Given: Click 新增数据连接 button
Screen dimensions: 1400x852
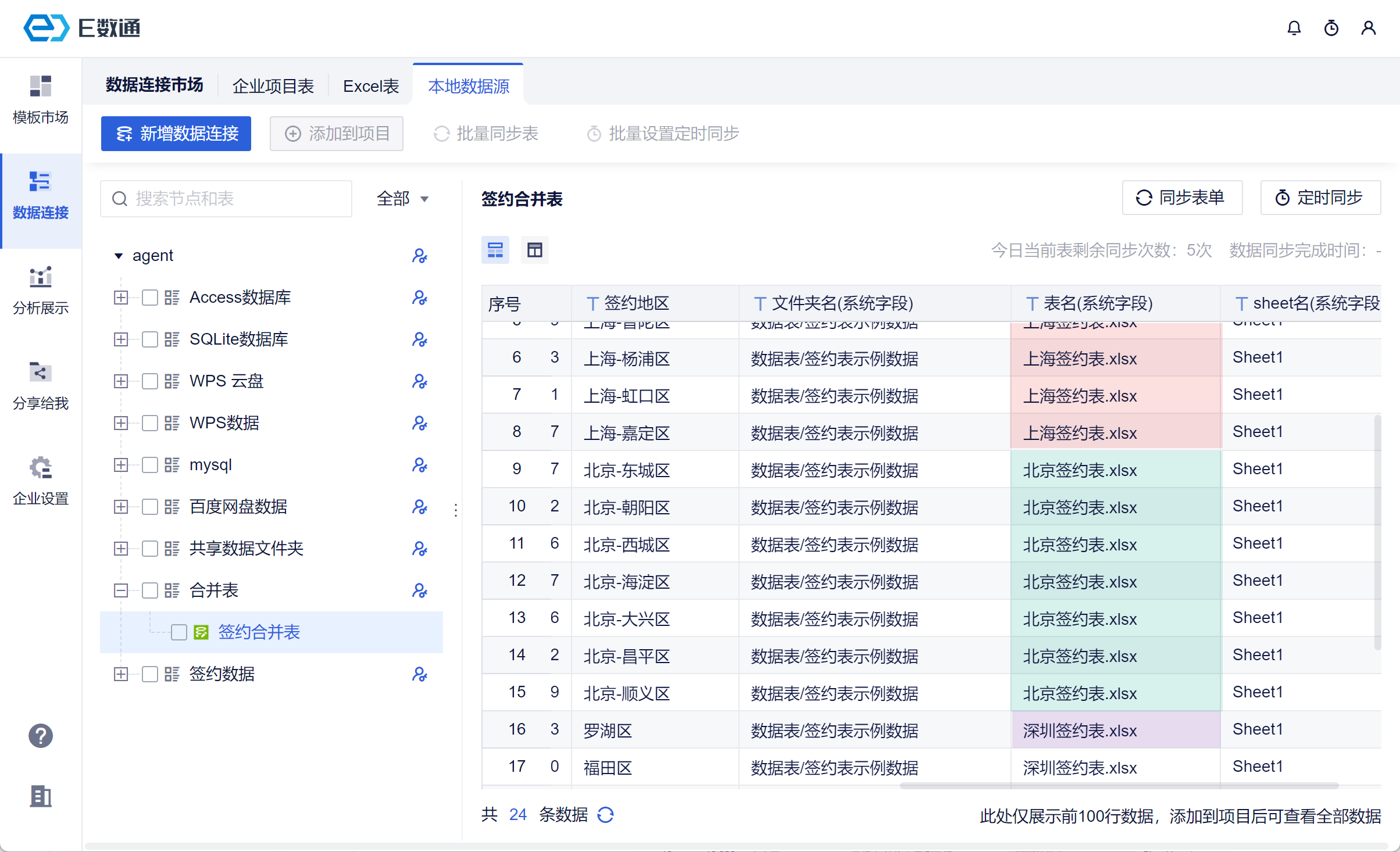Looking at the screenshot, I should coord(176,134).
